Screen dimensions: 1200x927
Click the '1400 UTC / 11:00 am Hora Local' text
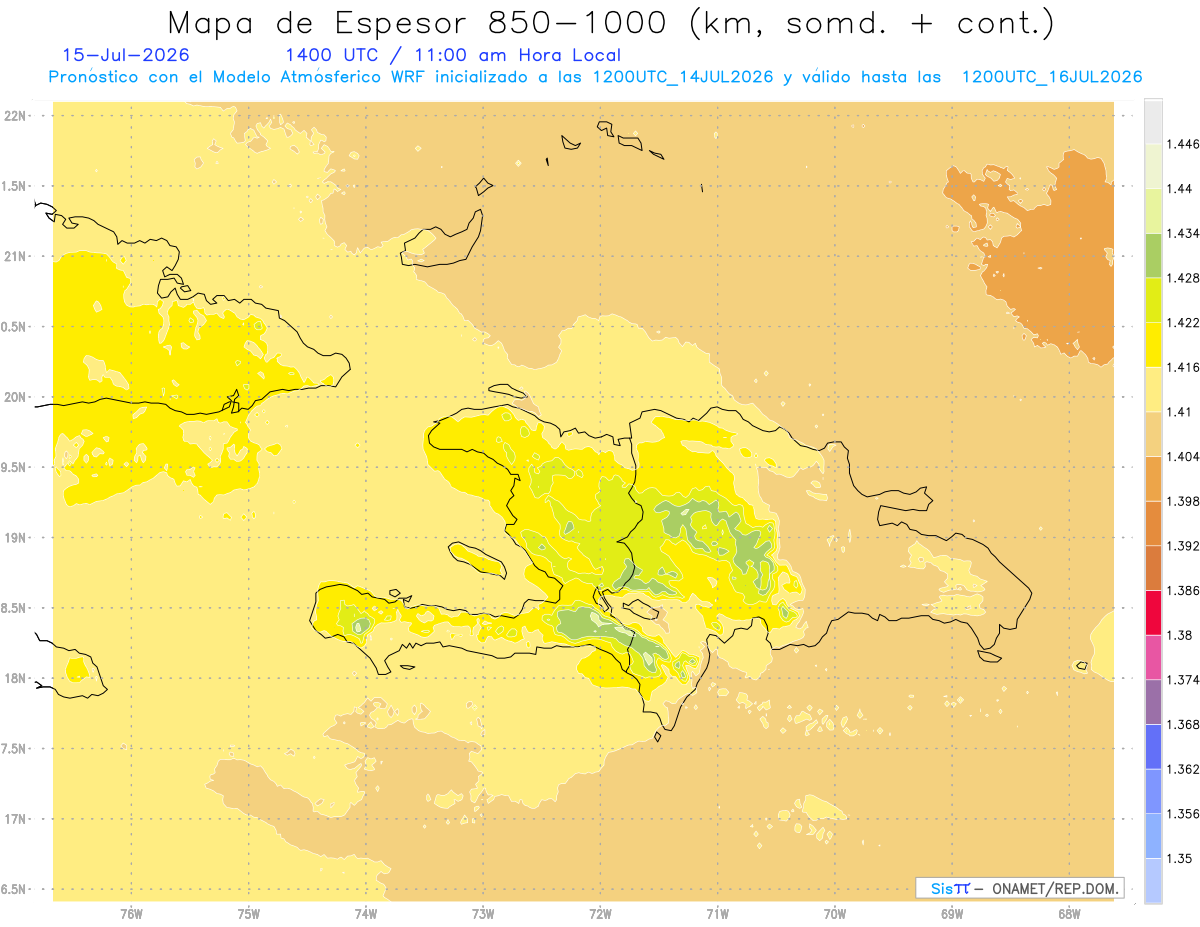(453, 56)
